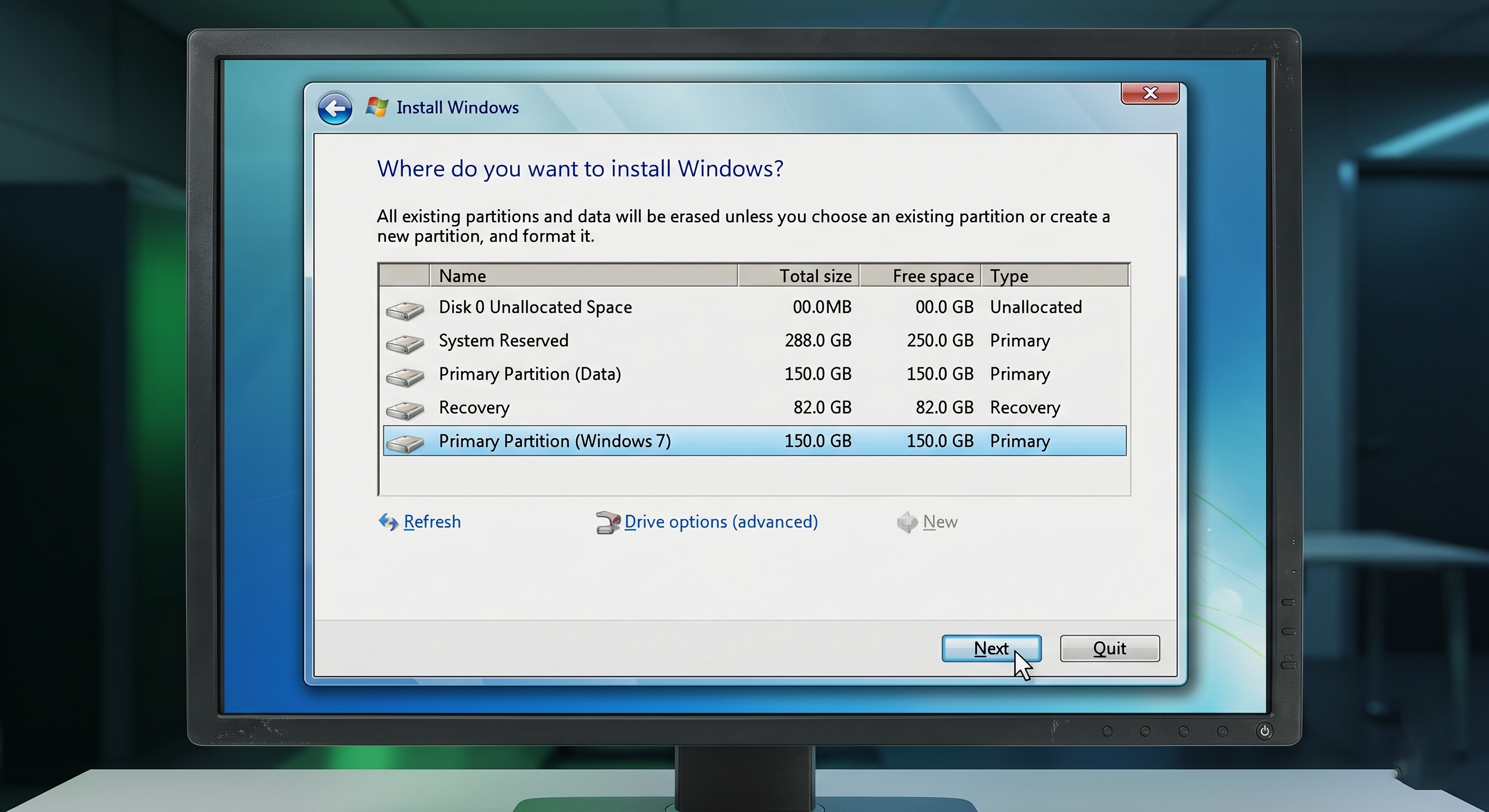Click the Type column header
Viewport: 1489px width, 812px height.
coord(1055,275)
